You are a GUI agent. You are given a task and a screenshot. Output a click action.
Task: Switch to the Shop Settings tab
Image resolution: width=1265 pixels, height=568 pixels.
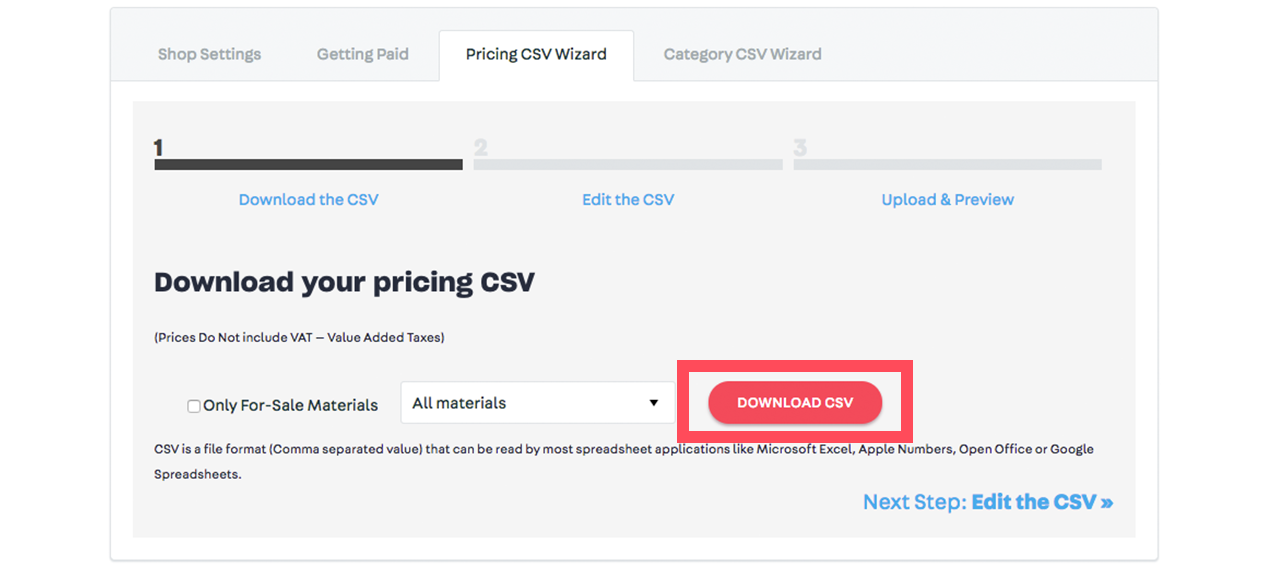(x=209, y=54)
